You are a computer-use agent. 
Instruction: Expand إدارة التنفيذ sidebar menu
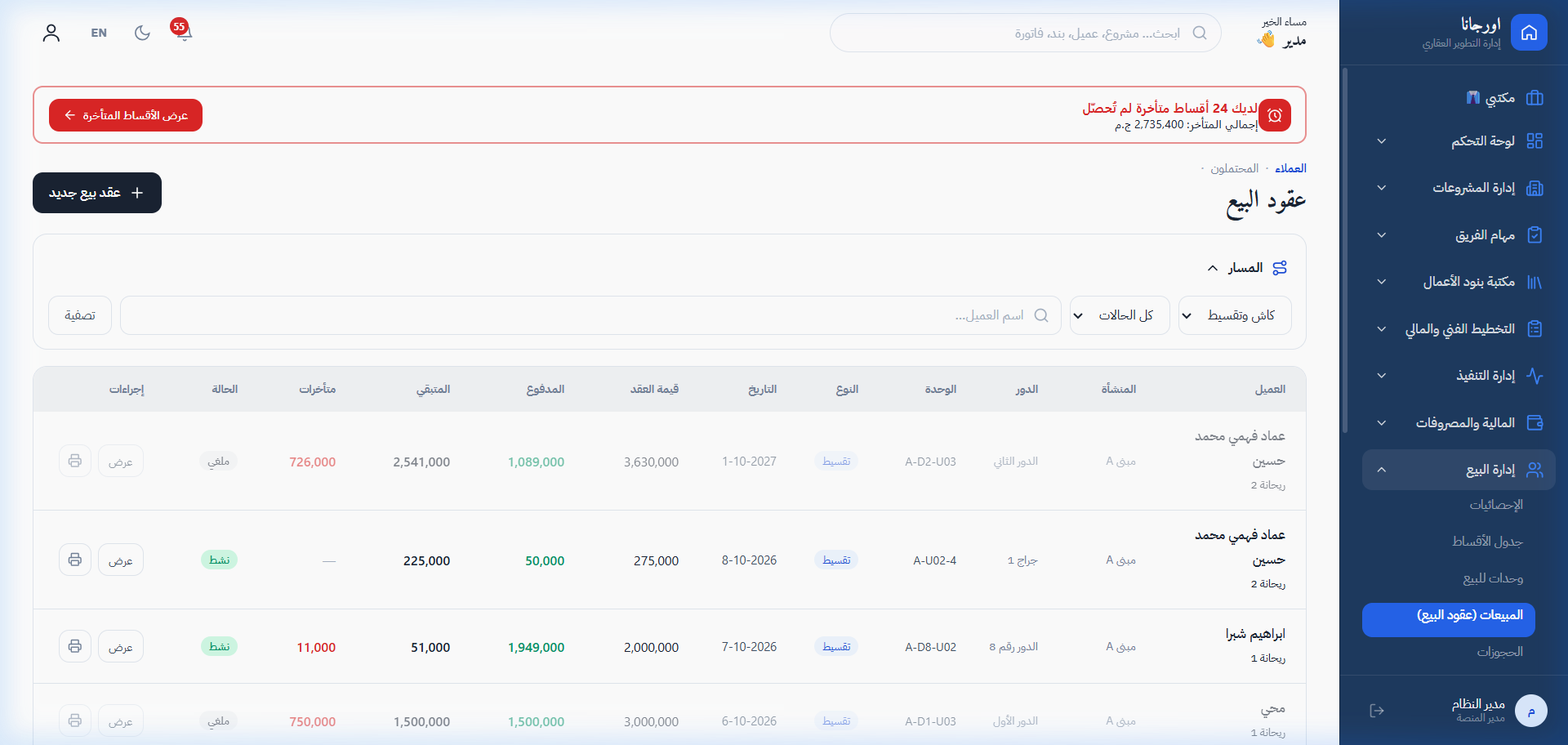(x=1459, y=376)
